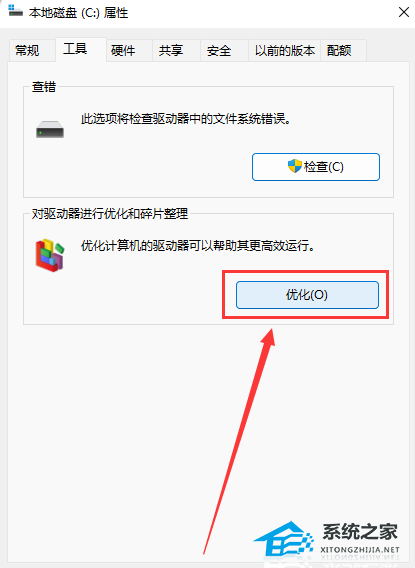The image size is (415, 568).
Task: Switch to the 常规 tab
Action: pyautogui.click(x=27, y=50)
